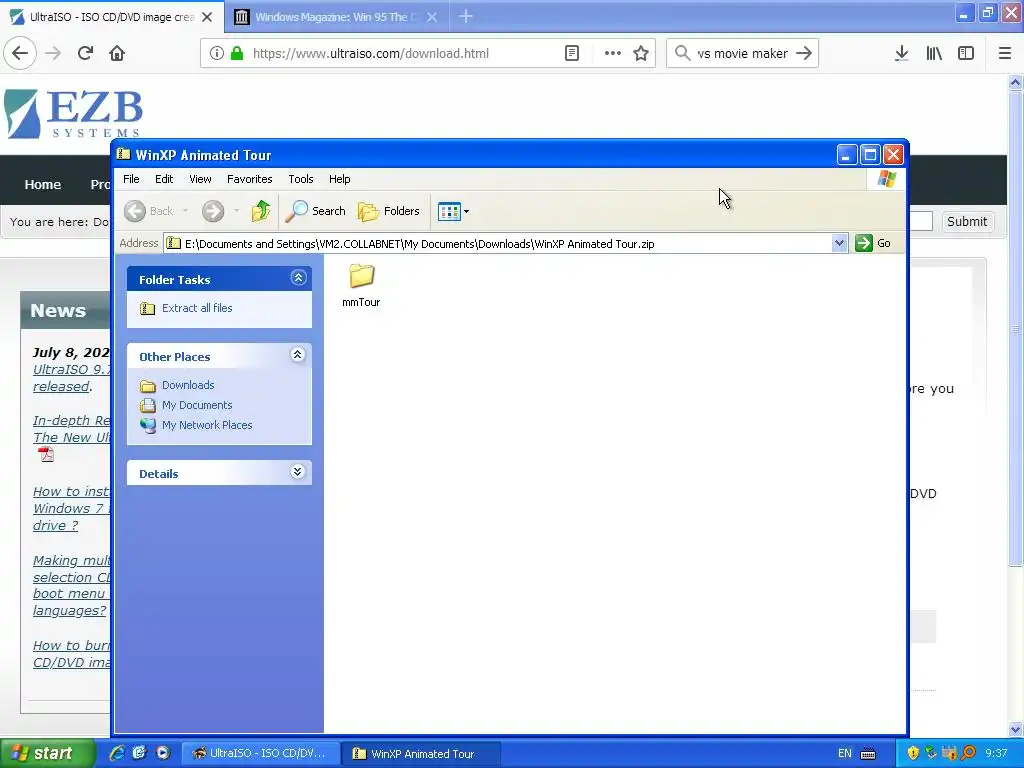
Task: Click the Explorer Back button
Action: pyautogui.click(x=149, y=211)
